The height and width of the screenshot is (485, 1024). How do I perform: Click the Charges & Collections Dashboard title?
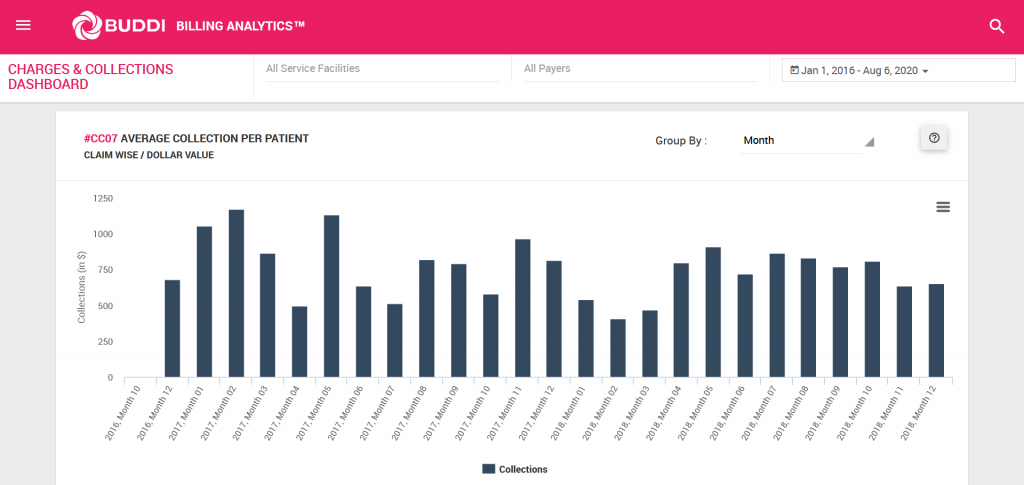(x=91, y=77)
